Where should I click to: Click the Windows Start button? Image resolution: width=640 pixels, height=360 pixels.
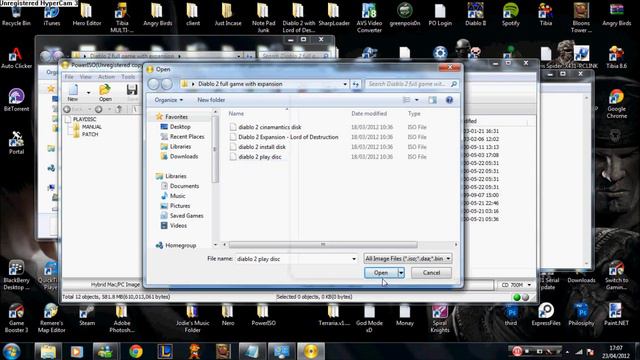[11, 351]
